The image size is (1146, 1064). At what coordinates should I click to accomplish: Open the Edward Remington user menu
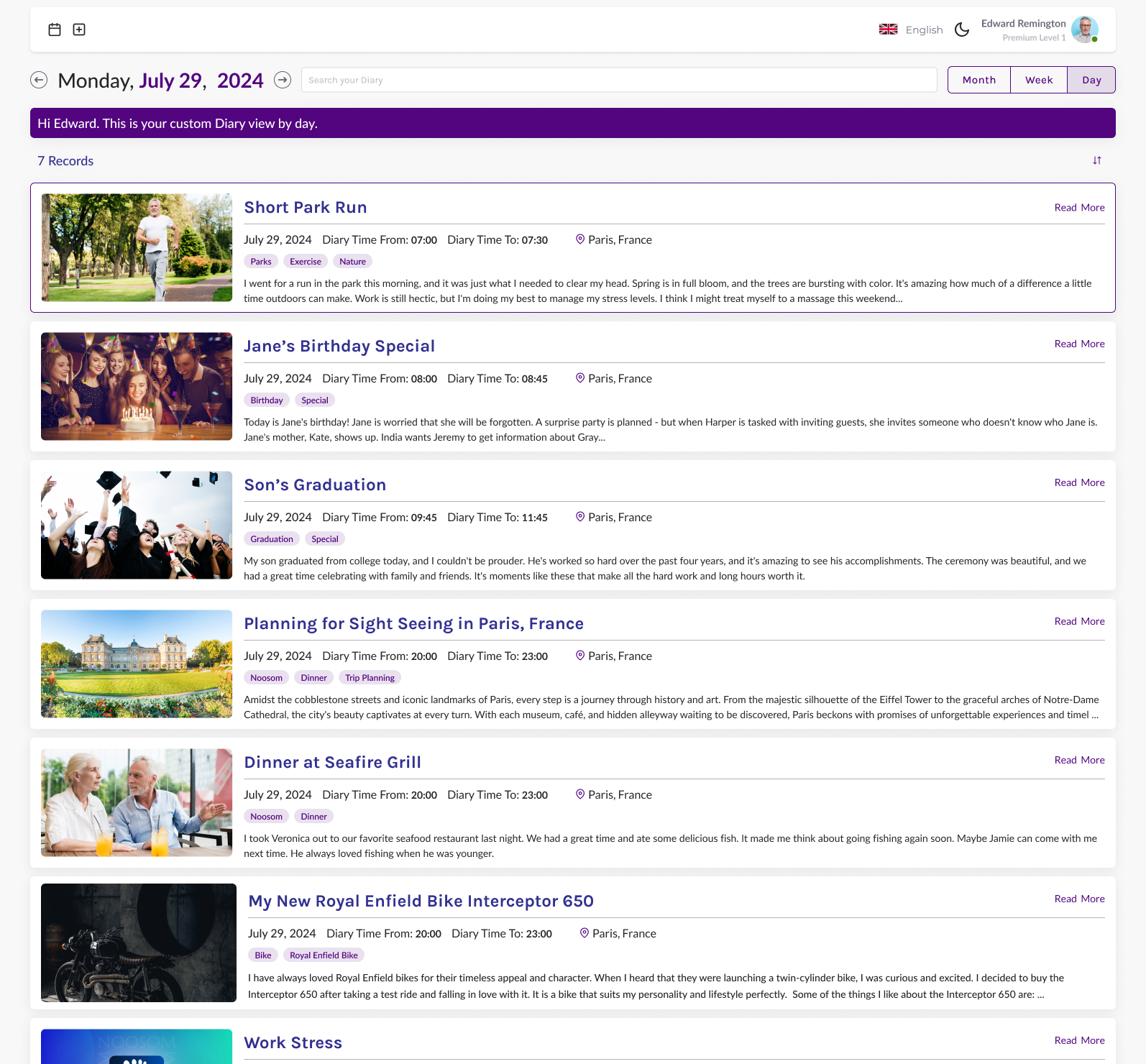coord(1023,24)
